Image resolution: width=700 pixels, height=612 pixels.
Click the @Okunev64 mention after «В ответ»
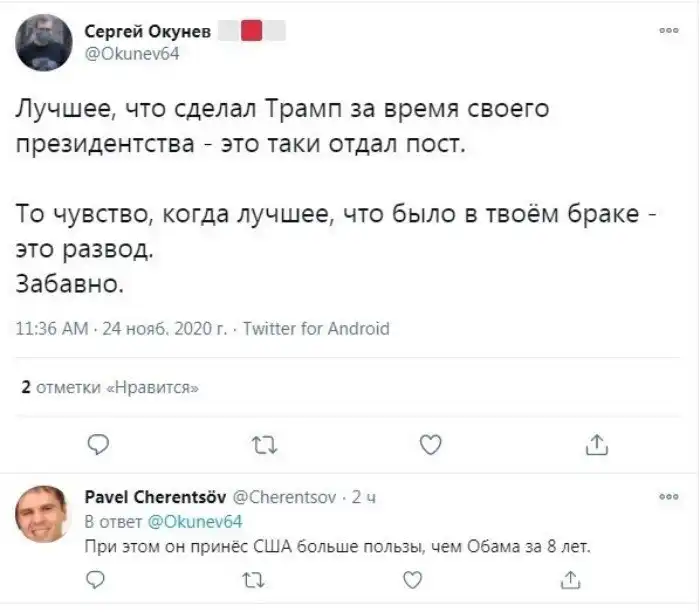click(x=195, y=521)
